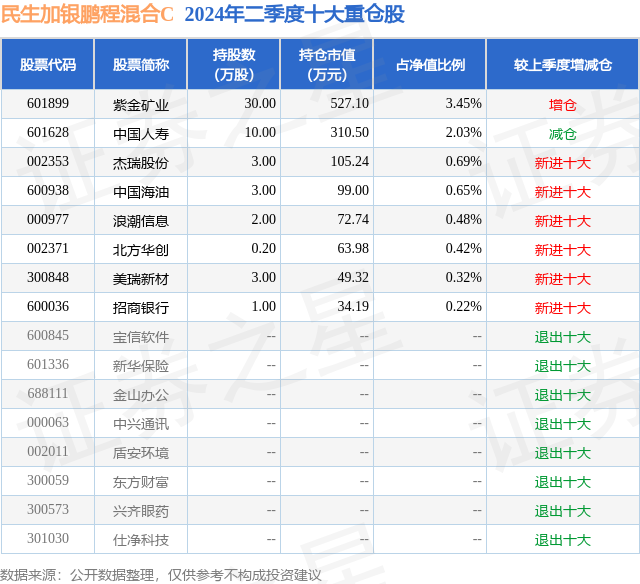The image size is (640, 584).
Task: Select stock code 002371
Action: pyautogui.click(x=48, y=249)
